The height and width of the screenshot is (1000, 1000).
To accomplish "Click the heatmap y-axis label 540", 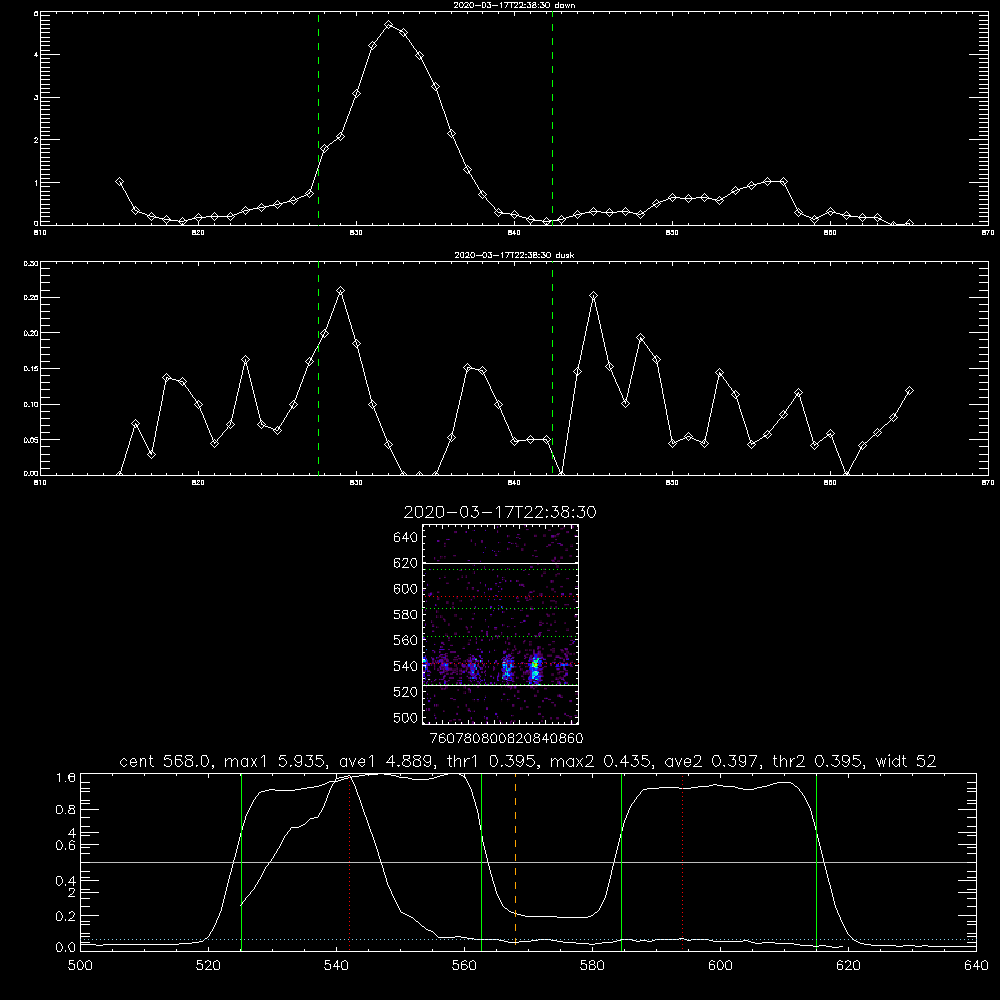I will tap(405, 666).
